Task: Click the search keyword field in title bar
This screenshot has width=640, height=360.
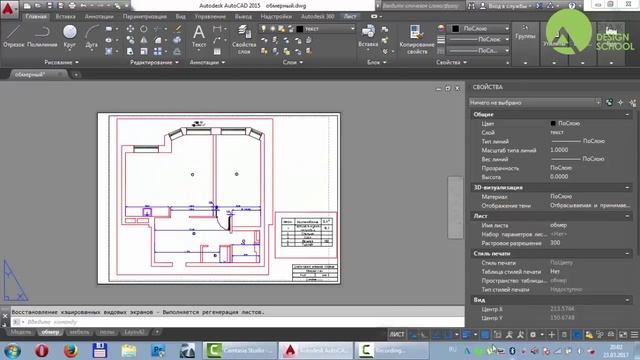Action: point(422,6)
